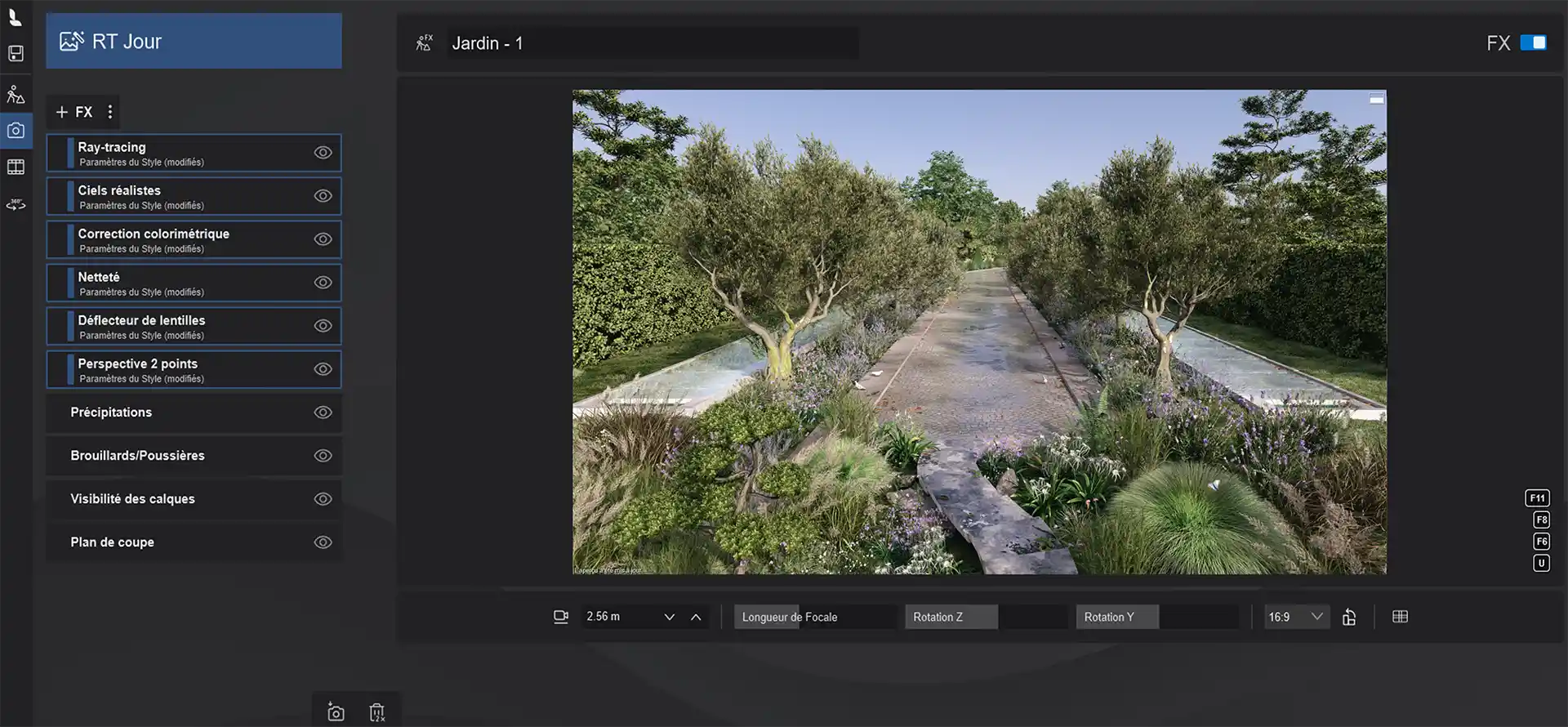Toggle Précipitations effect visibility
The image size is (1568, 727).
click(x=323, y=413)
